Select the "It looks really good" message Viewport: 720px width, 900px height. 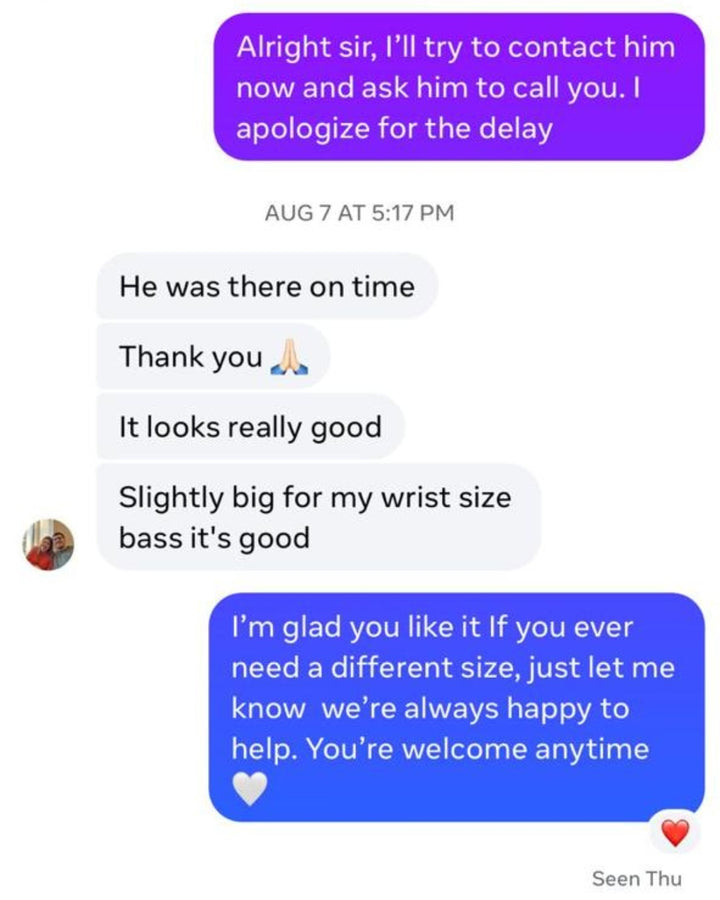tap(251, 427)
